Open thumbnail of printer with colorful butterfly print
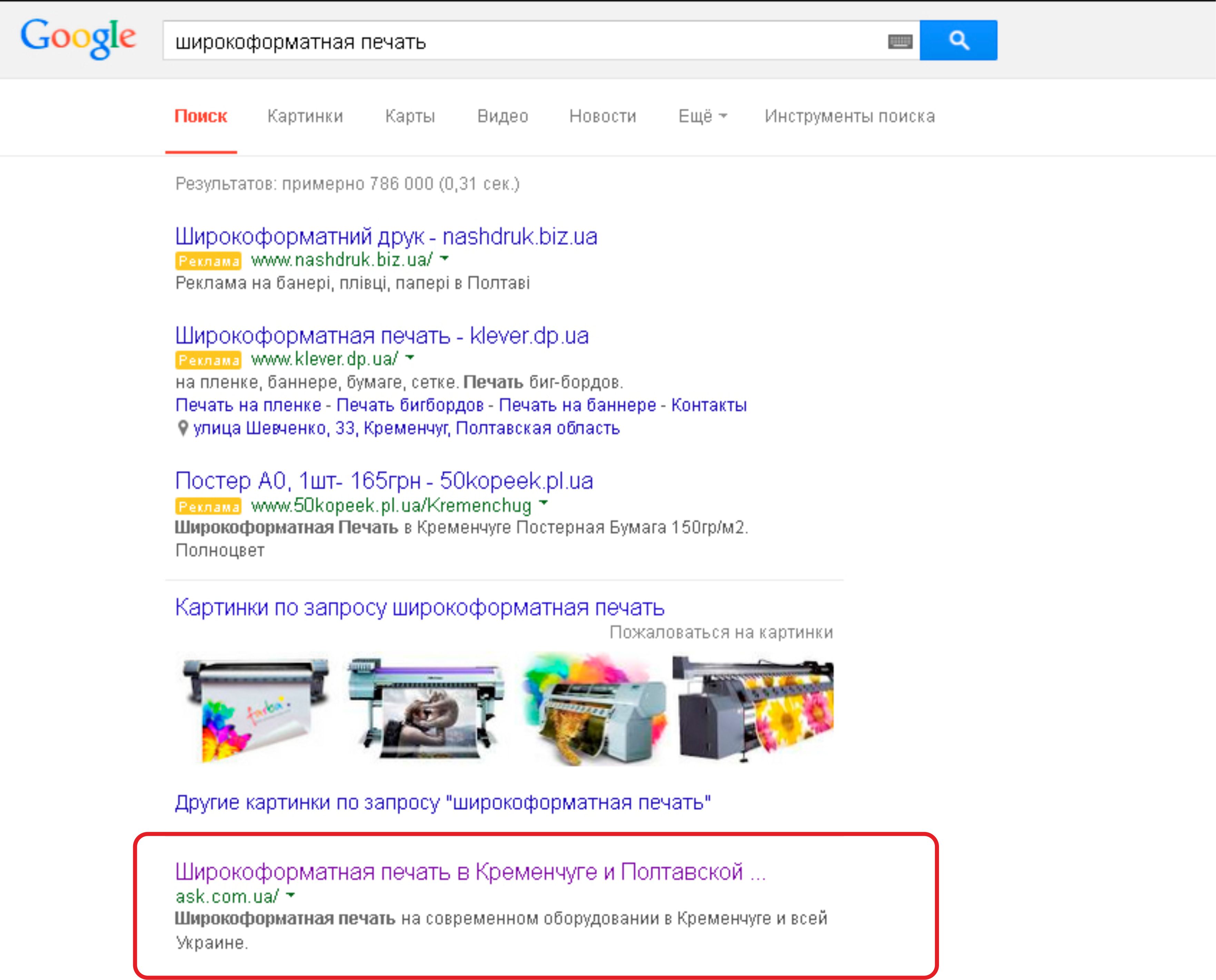 click(x=256, y=710)
